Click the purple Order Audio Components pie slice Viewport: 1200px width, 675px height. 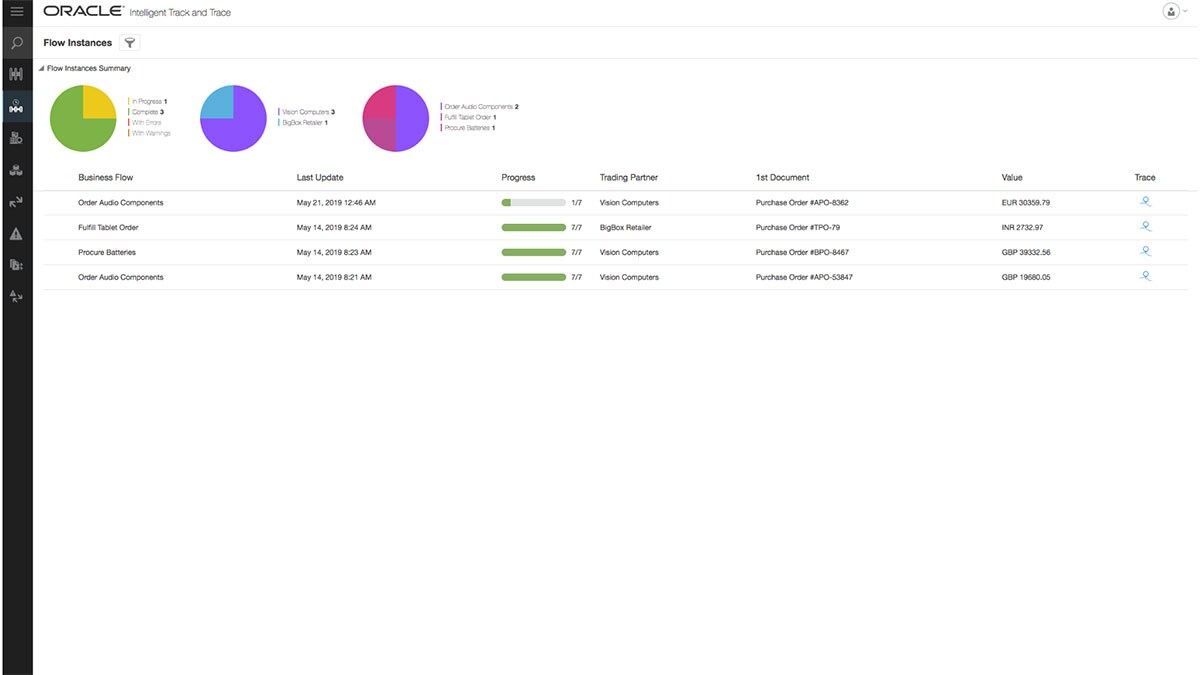pyautogui.click(x=412, y=118)
